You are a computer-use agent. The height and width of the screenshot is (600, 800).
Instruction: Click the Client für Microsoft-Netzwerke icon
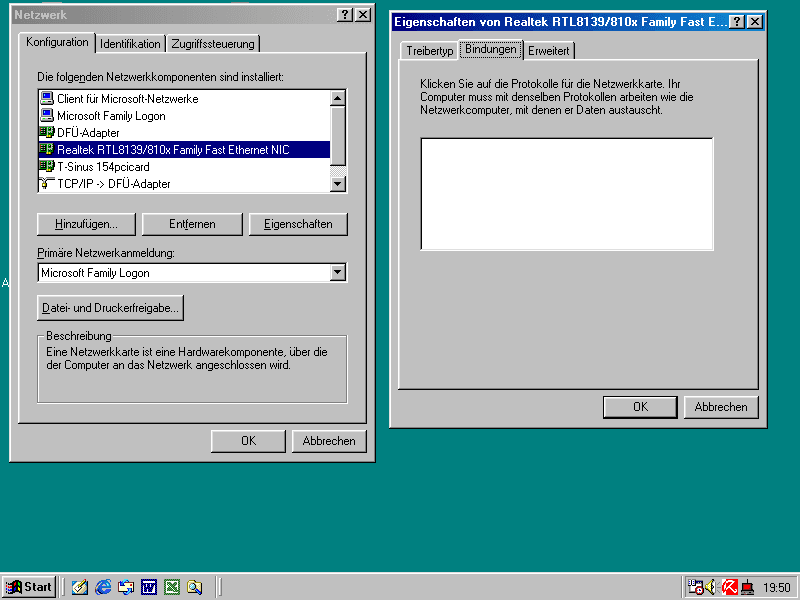pyautogui.click(x=47, y=98)
